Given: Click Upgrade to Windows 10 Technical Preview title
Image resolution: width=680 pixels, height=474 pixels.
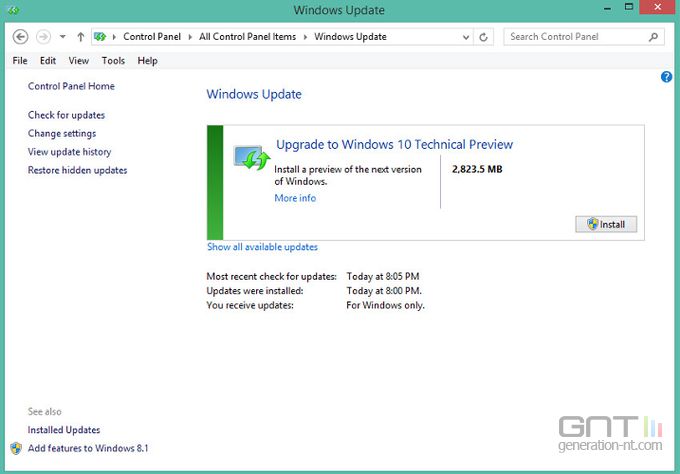Looking at the screenshot, I should coord(395,144).
